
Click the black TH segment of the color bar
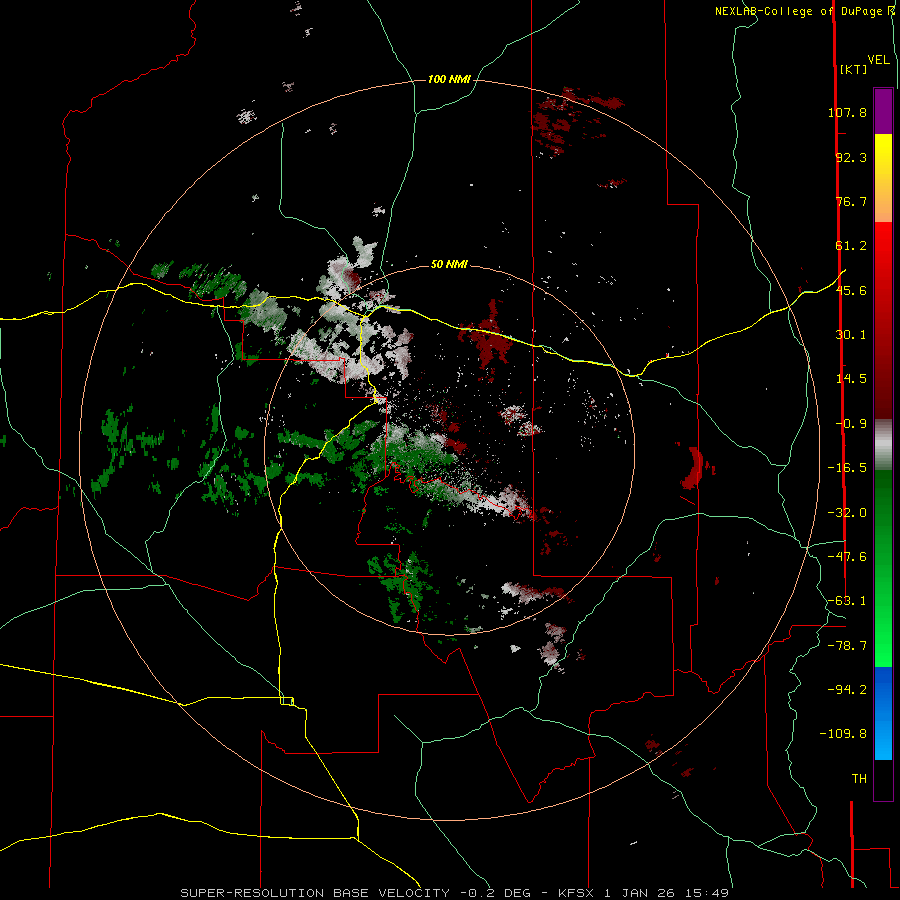coord(883,780)
